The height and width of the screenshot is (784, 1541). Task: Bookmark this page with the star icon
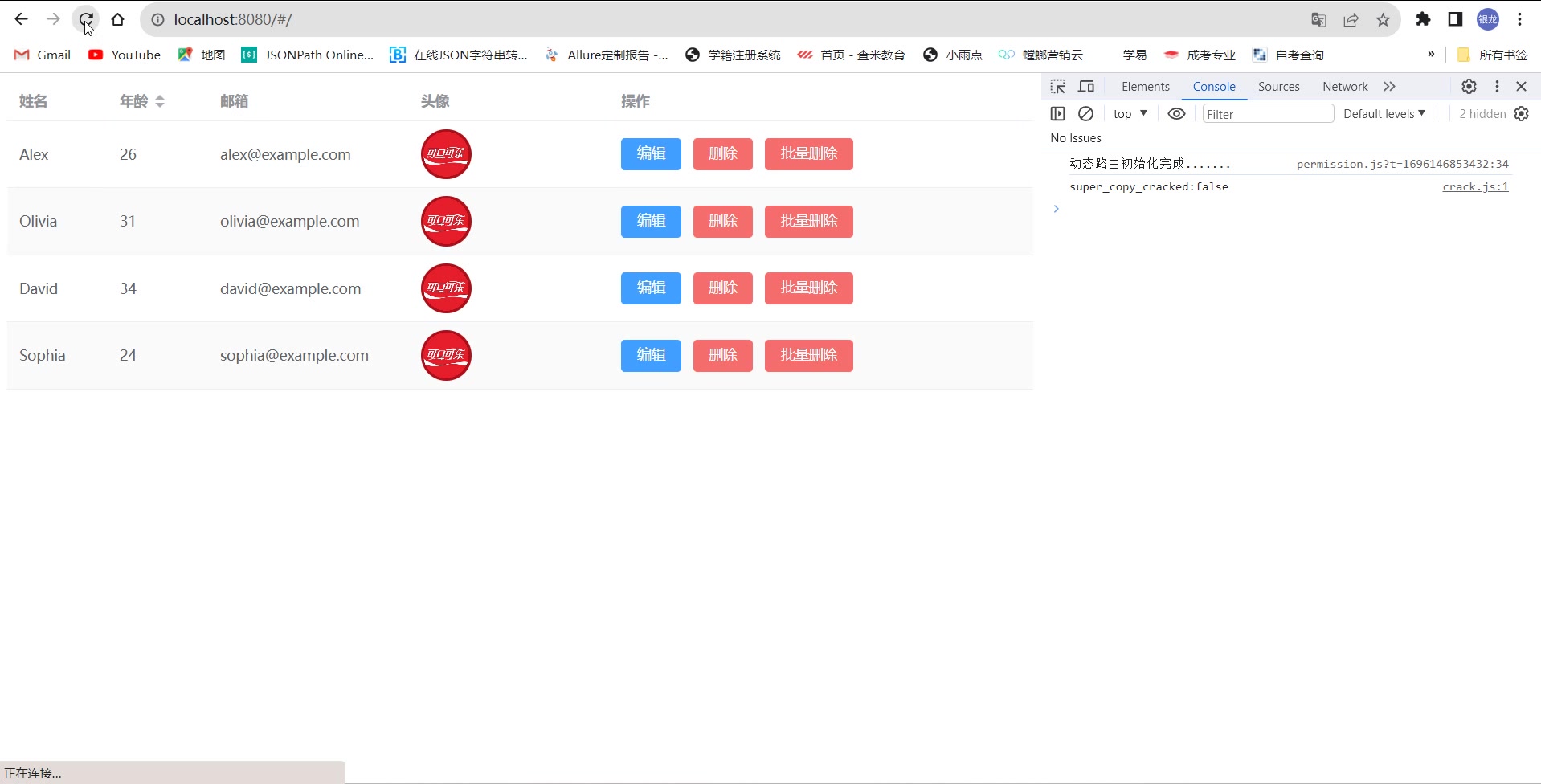1383,20
